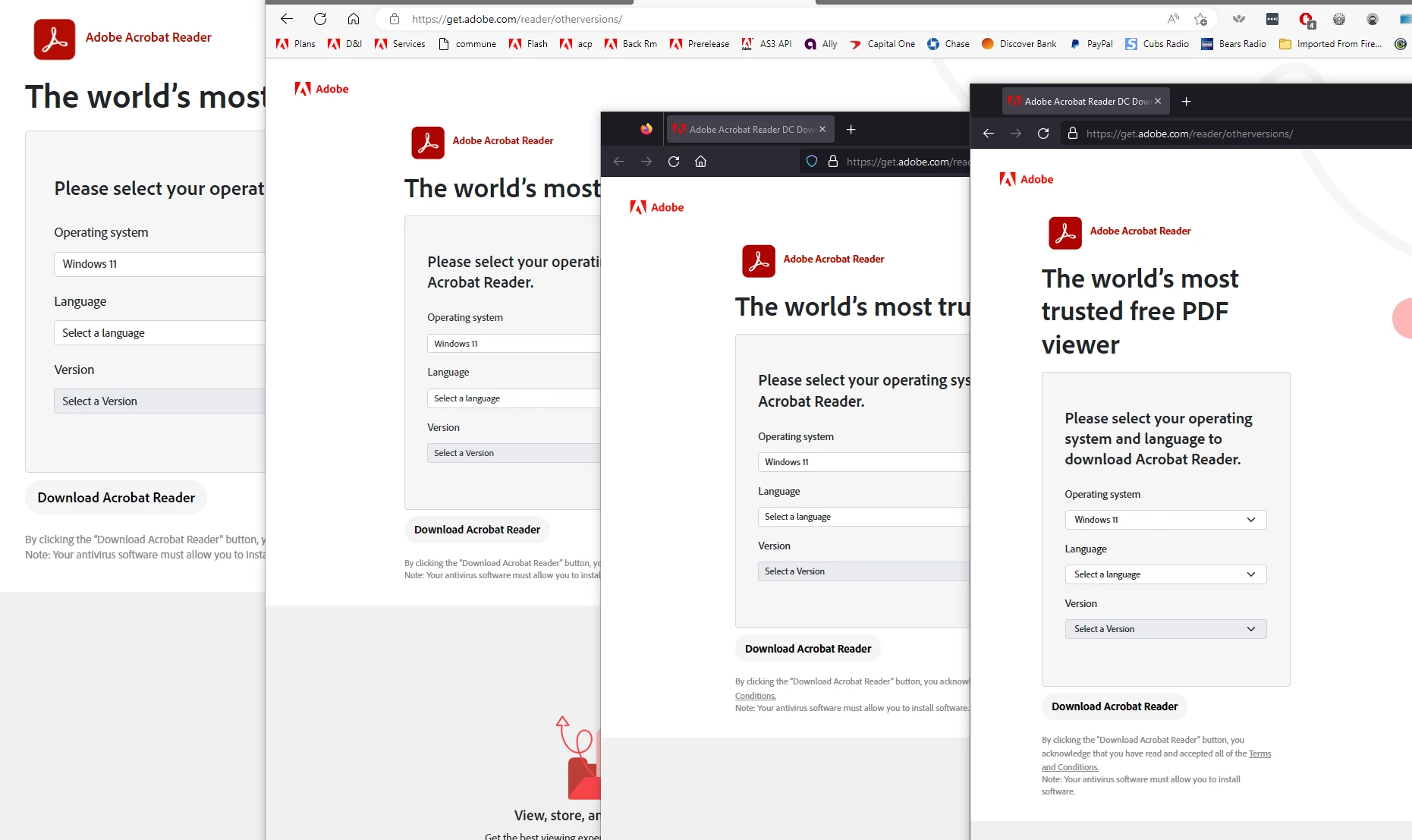Click Adobe logo in Edge page header
The width and height of the screenshot is (1412, 840).
point(322,89)
